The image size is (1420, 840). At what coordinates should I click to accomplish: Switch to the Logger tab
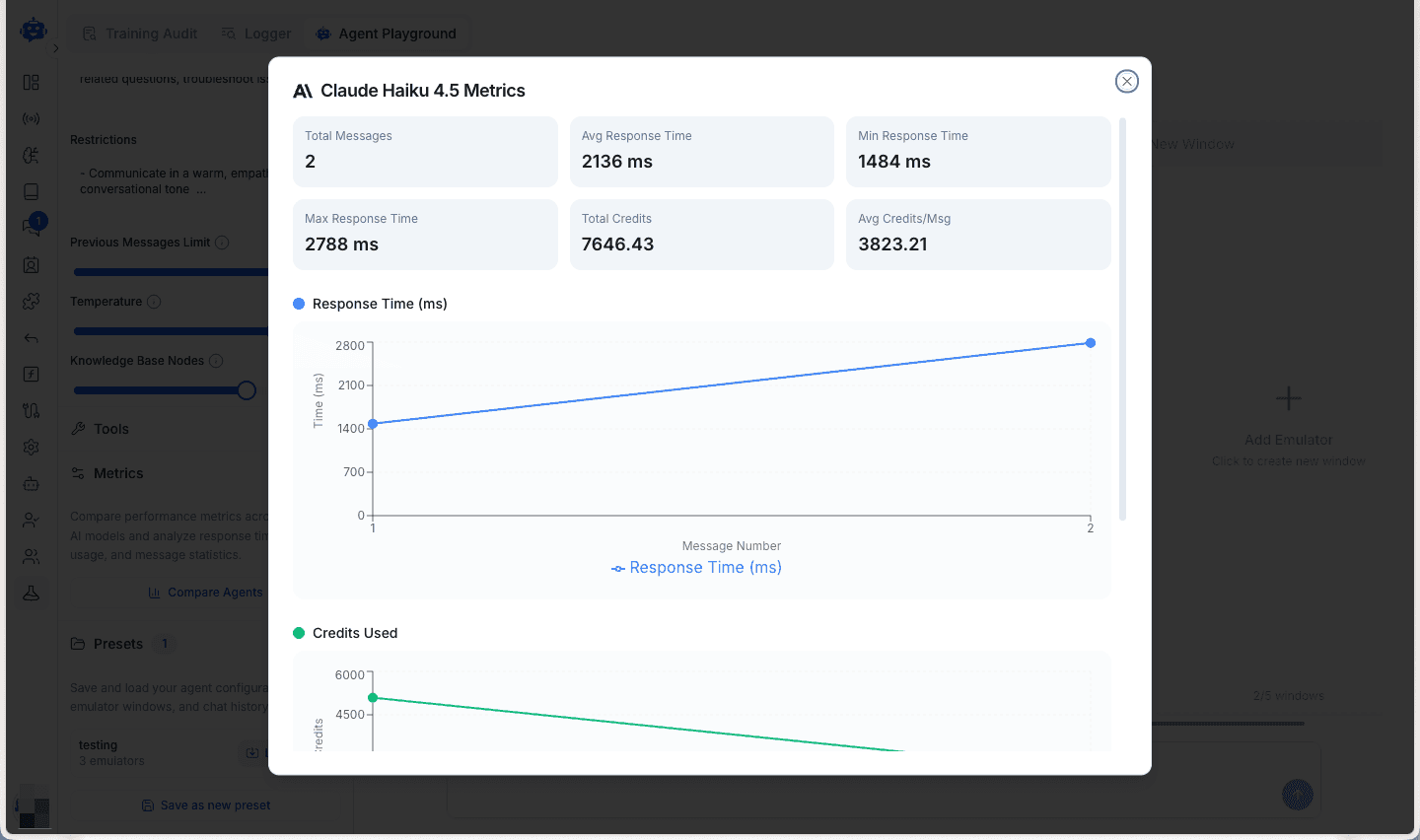click(255, 33)
